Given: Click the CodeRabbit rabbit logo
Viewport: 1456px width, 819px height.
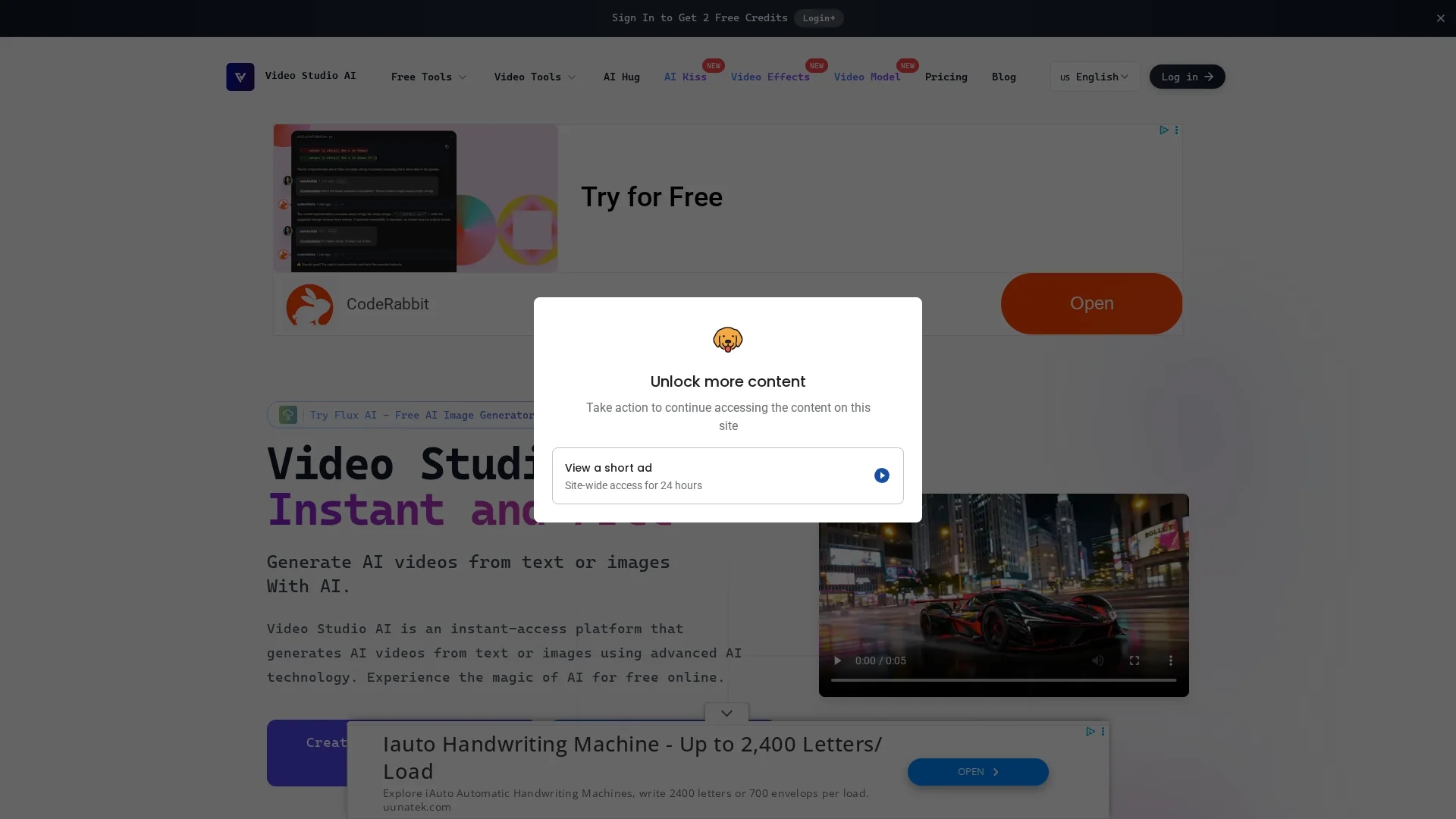Looking at the screenshot, I should (309, 305).
